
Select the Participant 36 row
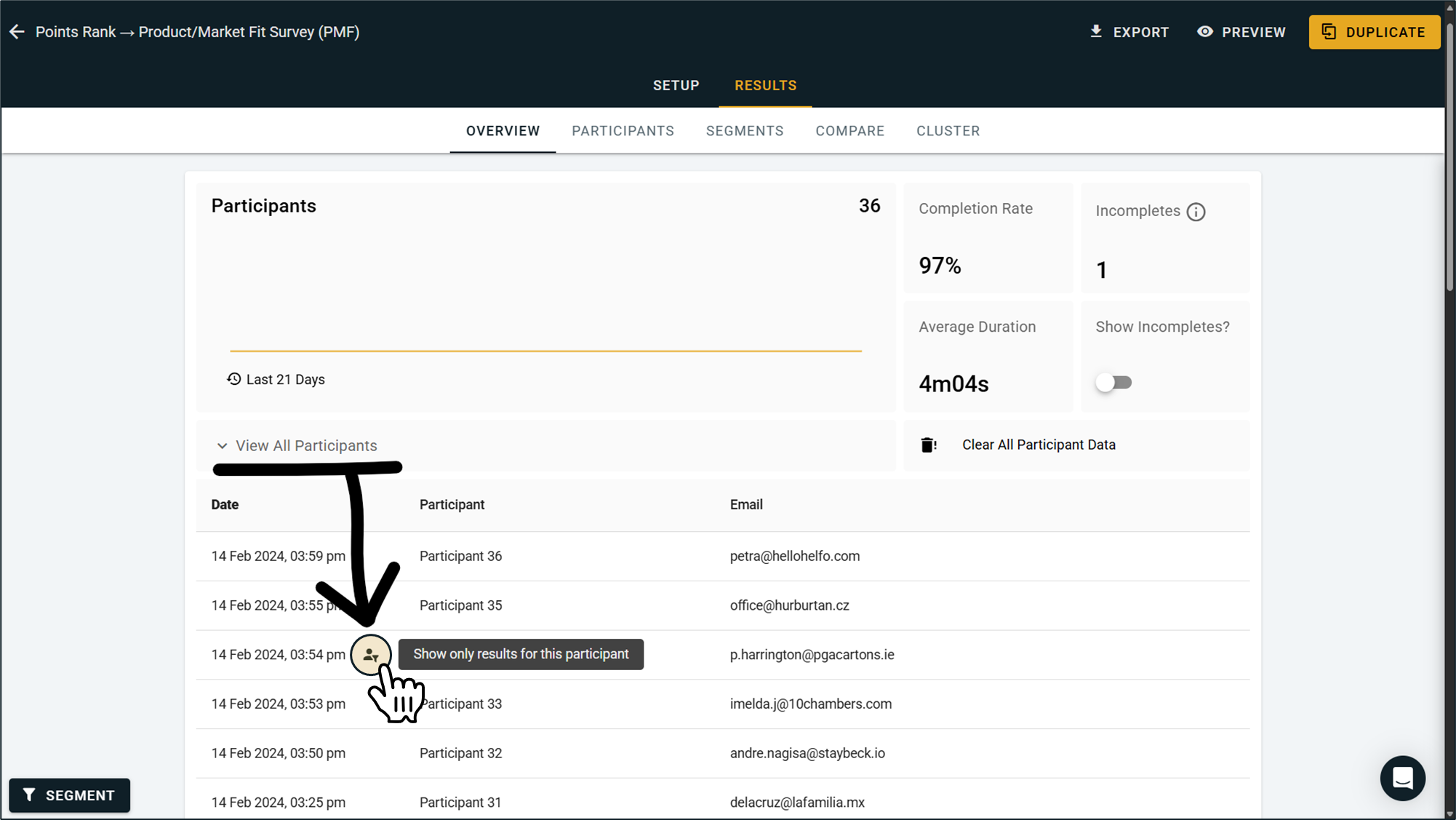(x=460, y=557)
